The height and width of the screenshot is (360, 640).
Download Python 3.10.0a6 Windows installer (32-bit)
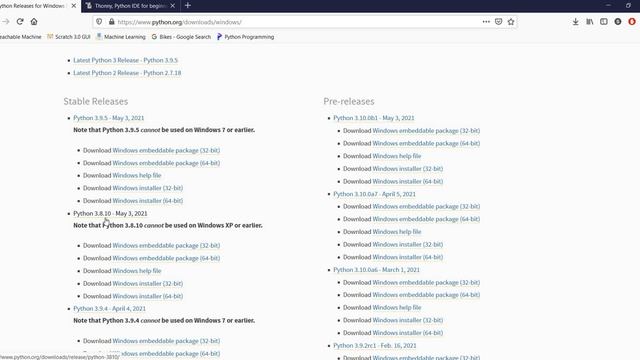[408, 320]
